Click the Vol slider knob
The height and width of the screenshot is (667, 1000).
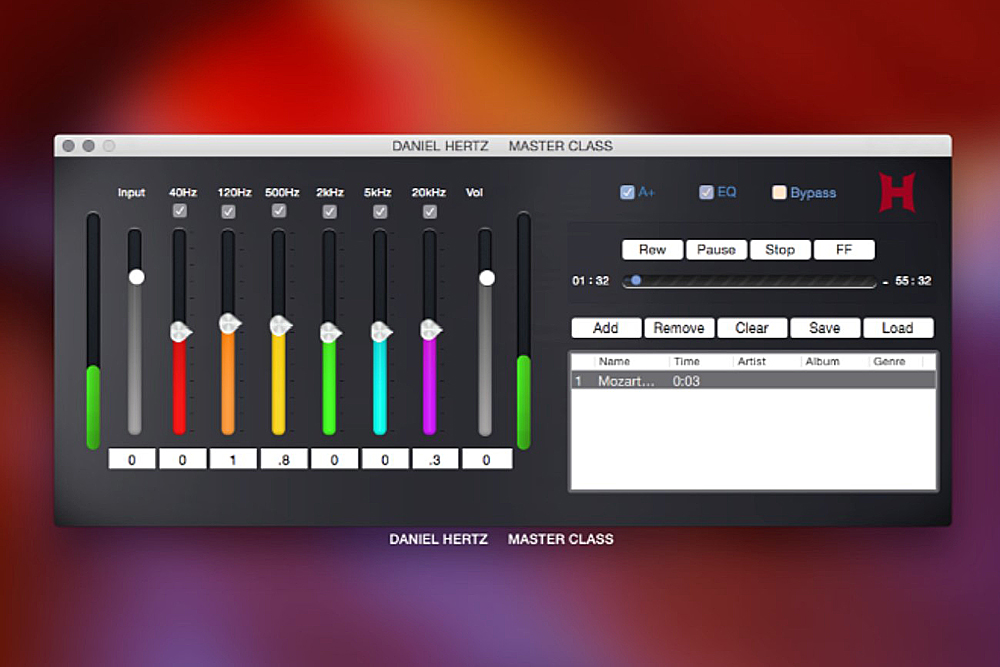coord(487,278)
